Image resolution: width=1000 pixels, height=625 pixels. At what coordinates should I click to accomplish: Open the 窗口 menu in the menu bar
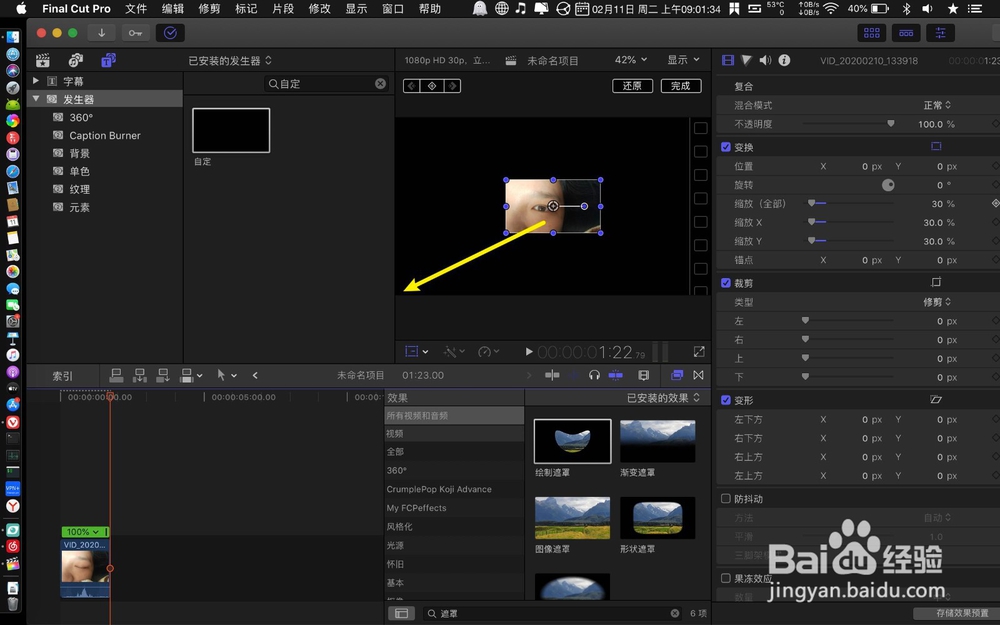point(392,9)
